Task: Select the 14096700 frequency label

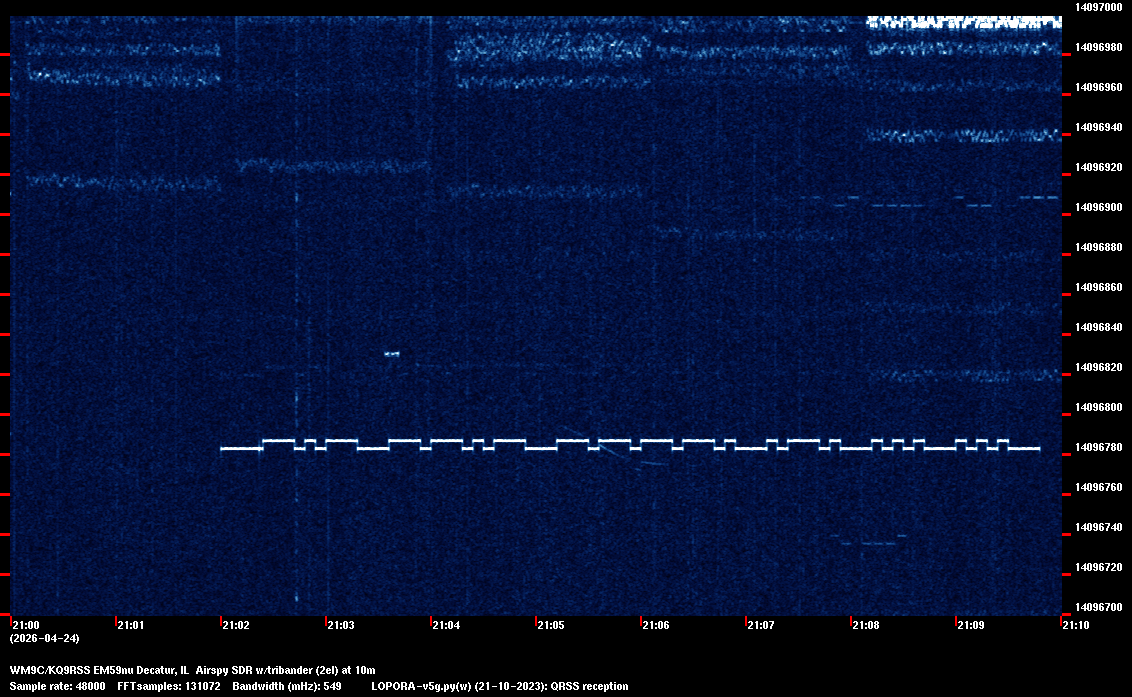Action: (1097, 607)
